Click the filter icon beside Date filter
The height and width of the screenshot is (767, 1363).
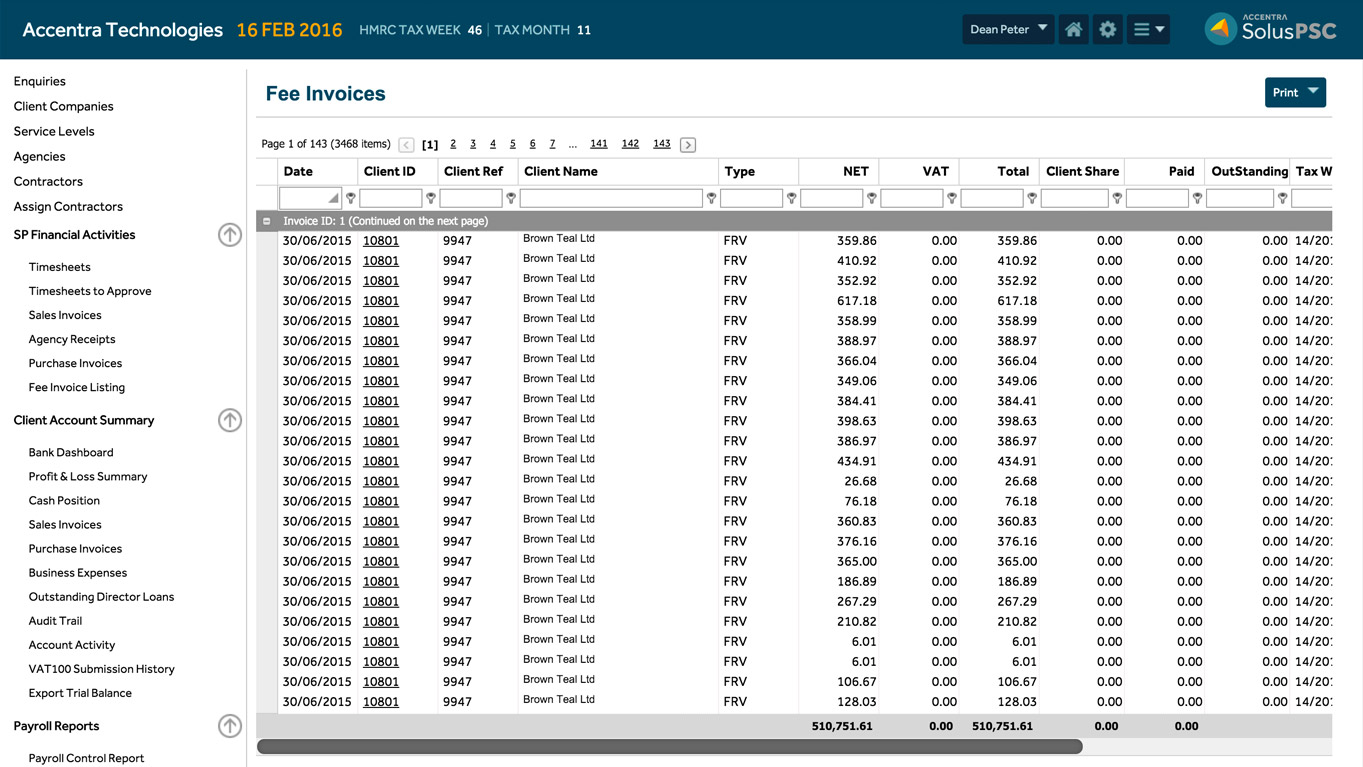tap(351, 199)
